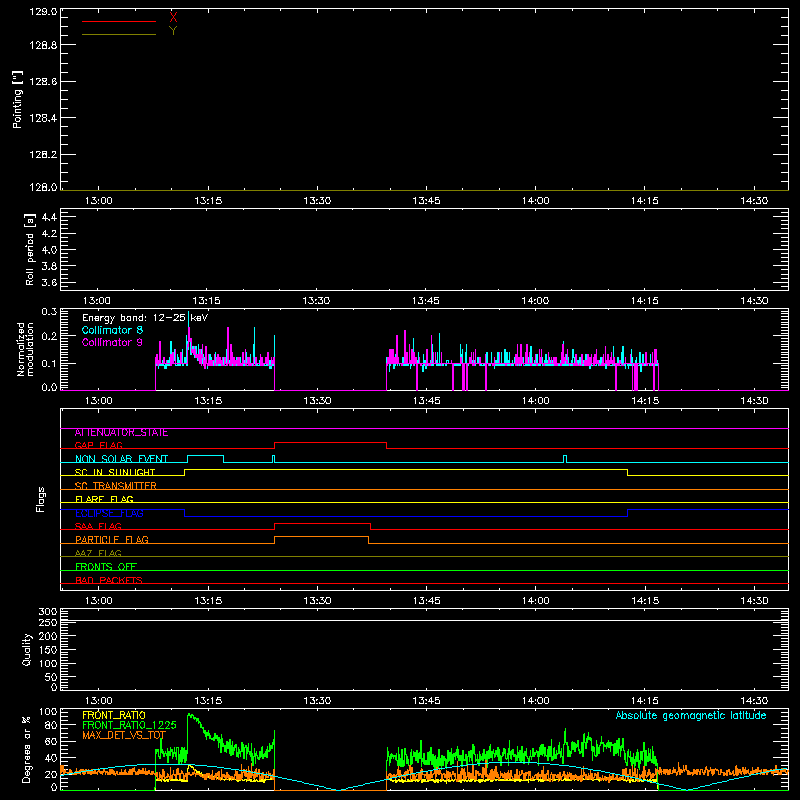Viewport: 800px width, 800px height.
Task: Click the olive Y legend line
Action: (x=118, y=35)
